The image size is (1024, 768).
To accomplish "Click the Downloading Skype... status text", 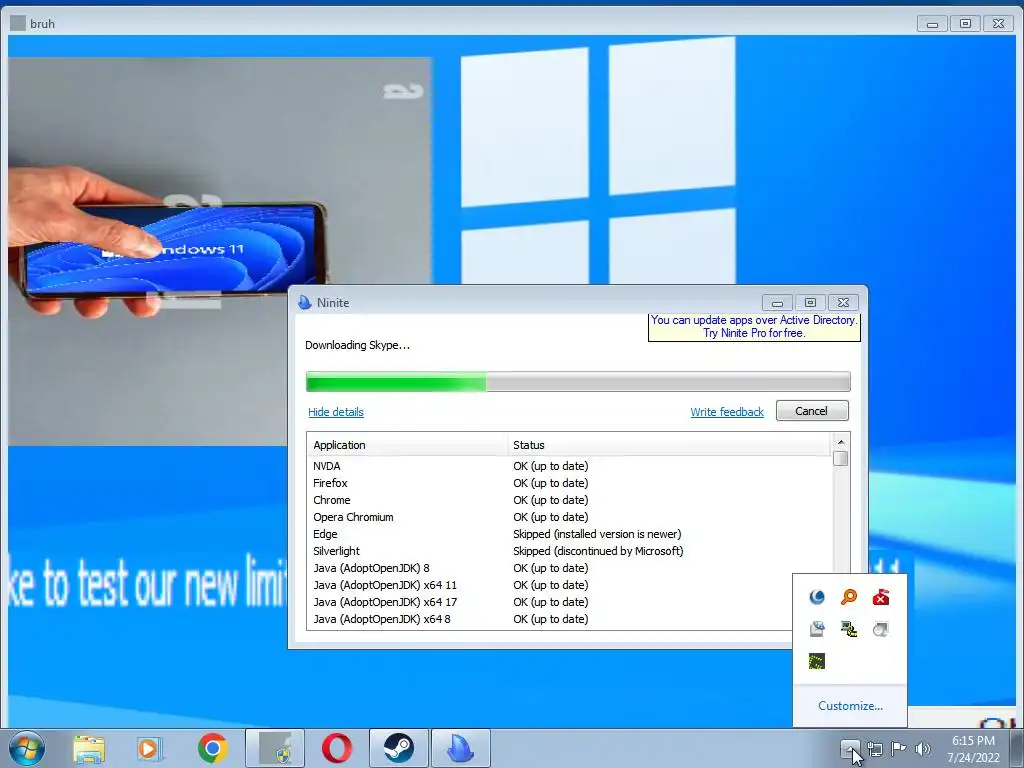I will 357,345.
